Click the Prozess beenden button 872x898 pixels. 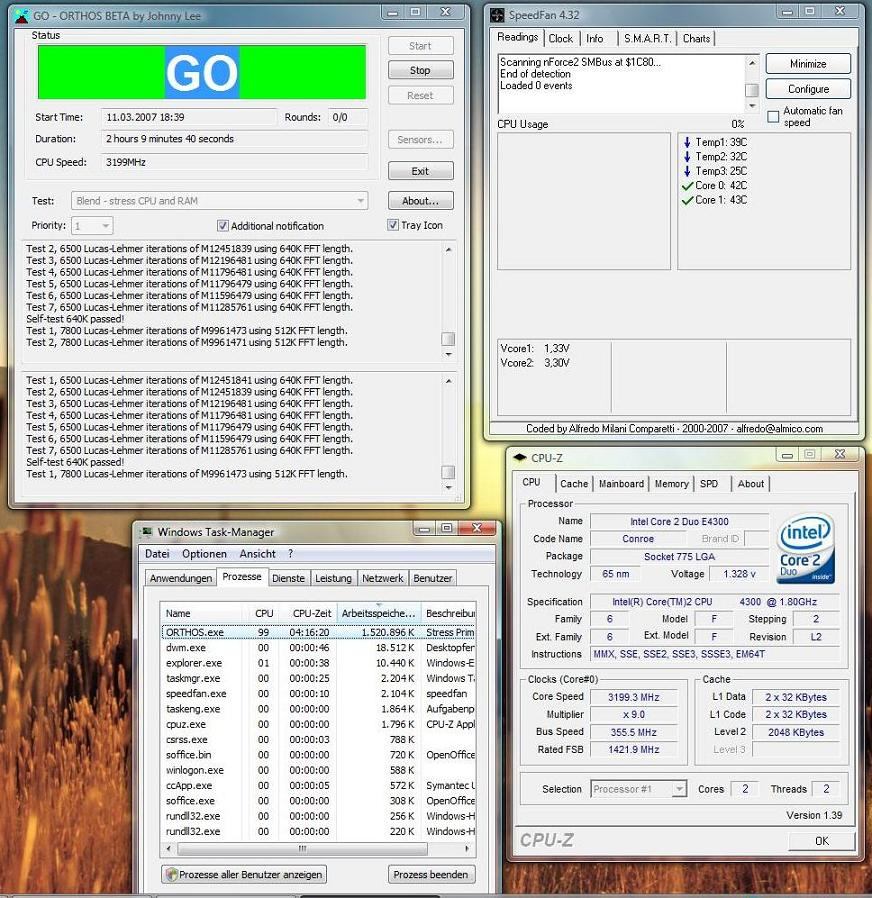click(431, 874)
